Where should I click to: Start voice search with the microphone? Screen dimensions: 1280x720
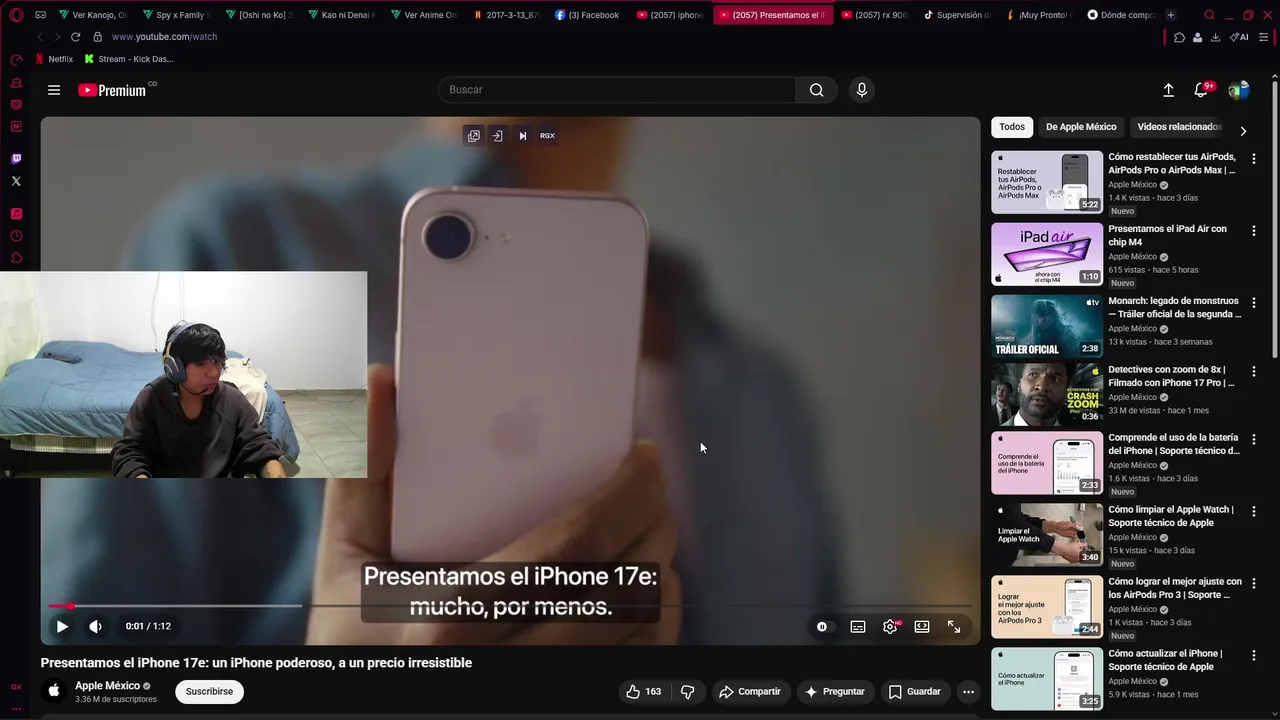(x=862, y=90)
